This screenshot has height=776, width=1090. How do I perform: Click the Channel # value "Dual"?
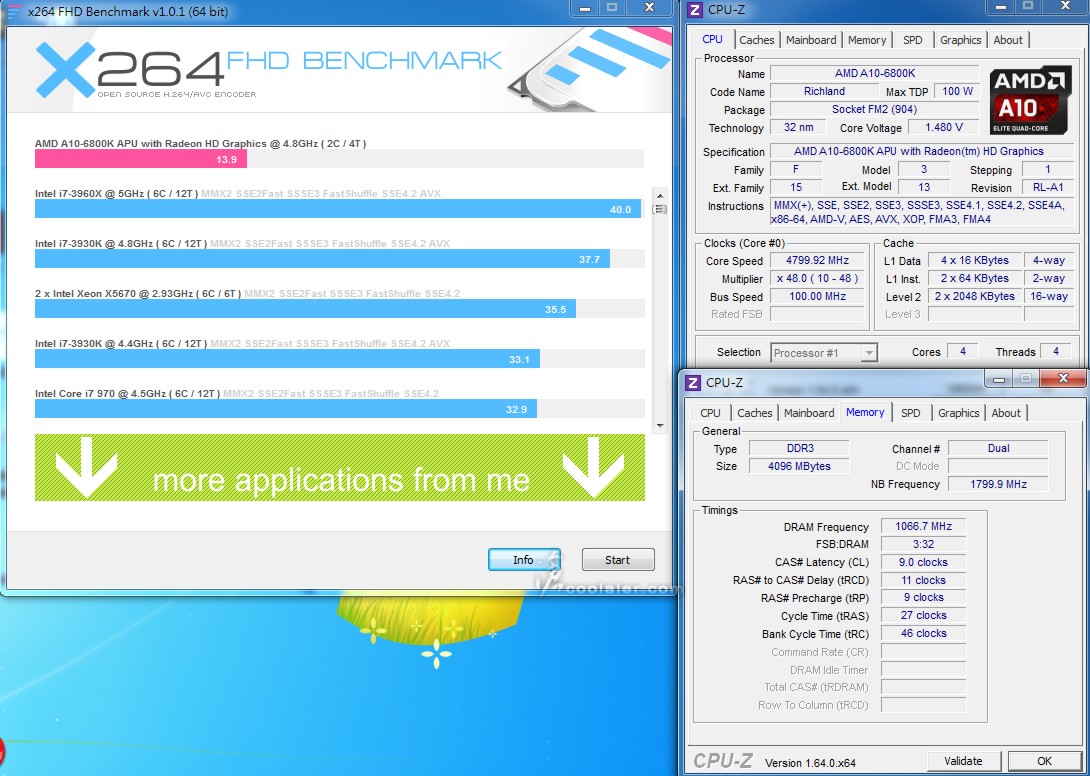pos(998,448)
